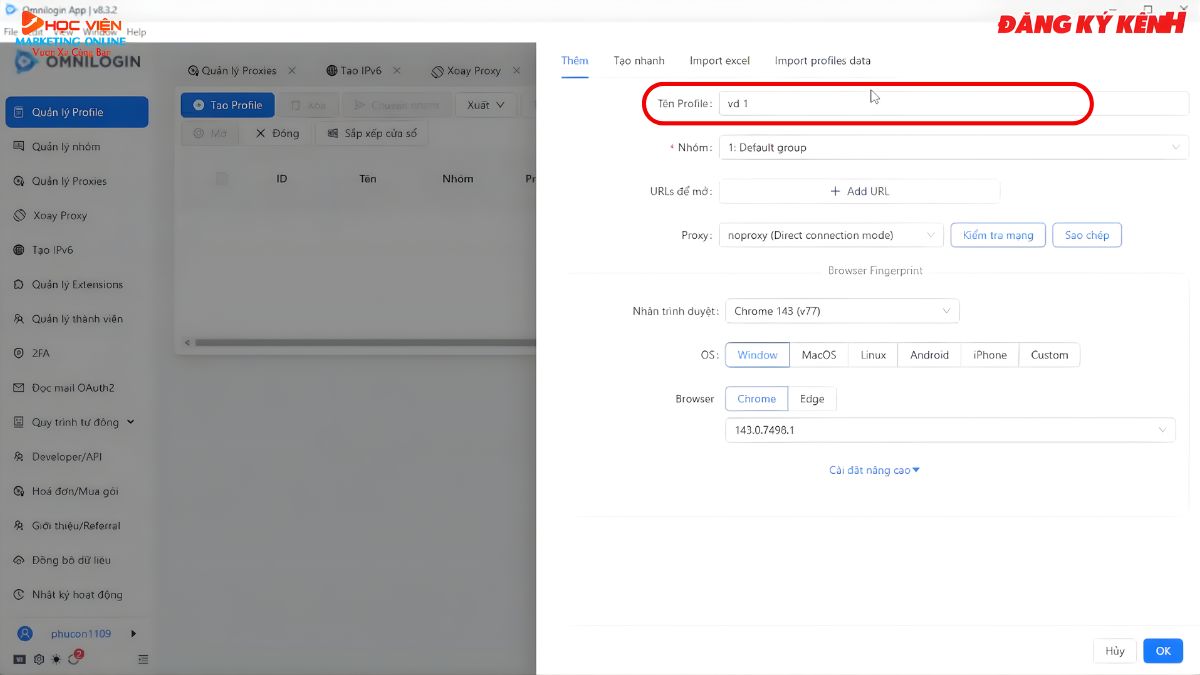Click the update refresh icon with red badge
This screenshot has width=1200, height=675.
coord(74,659)
